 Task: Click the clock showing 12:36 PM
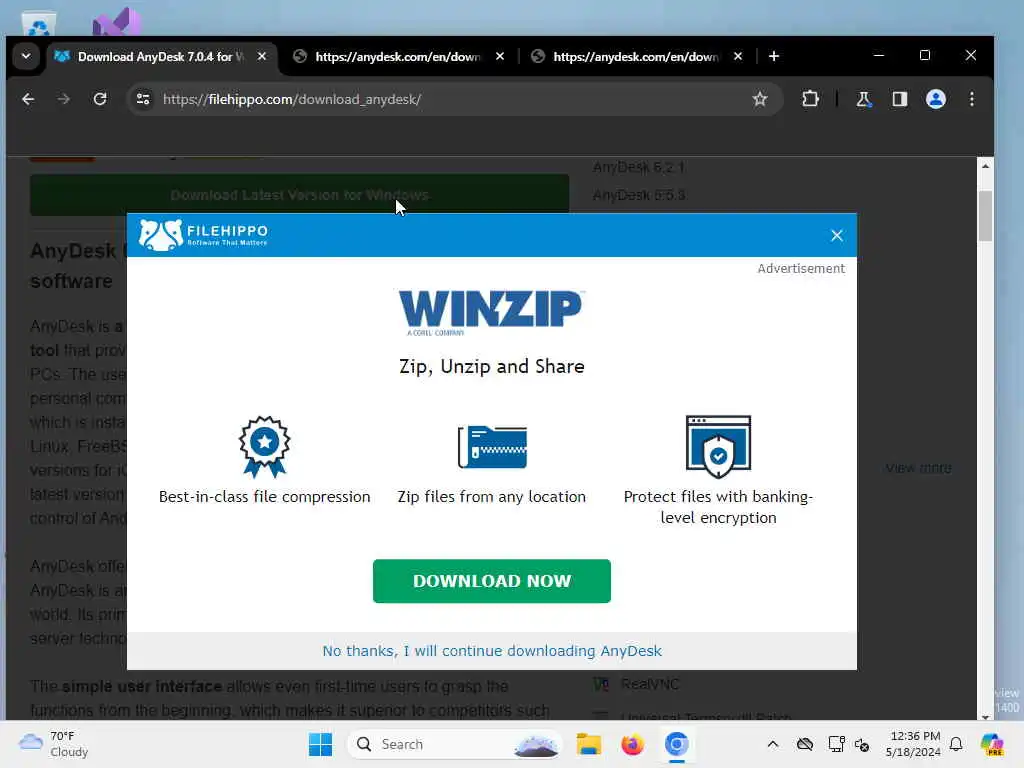click(x=914, y=744)
